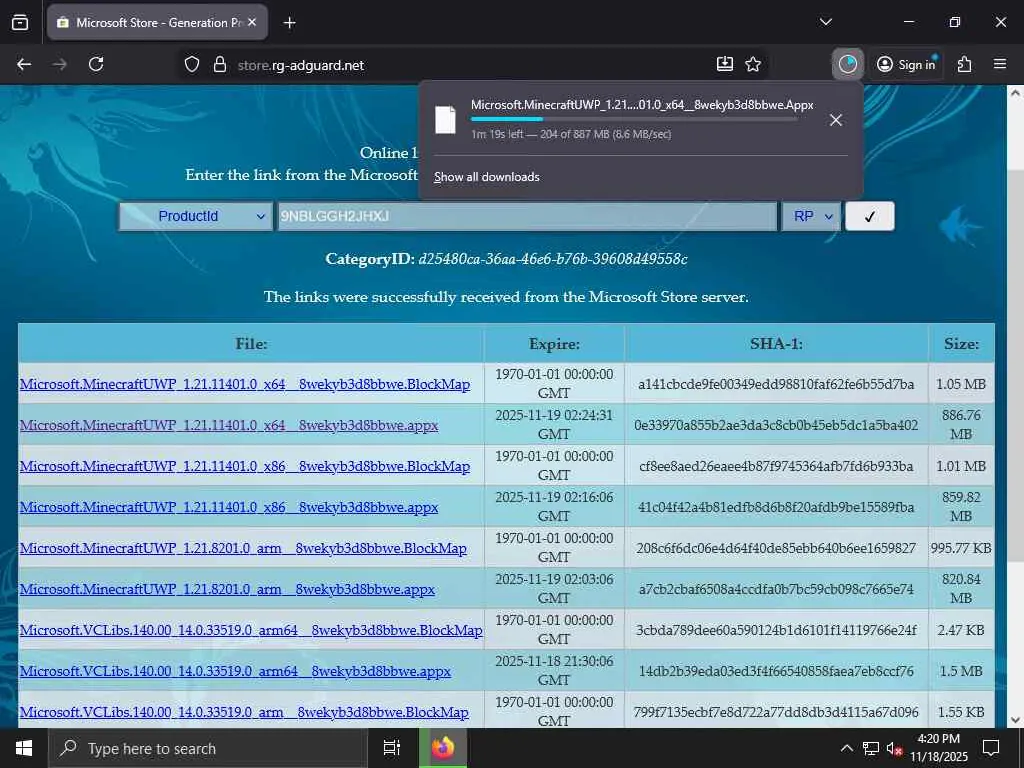Viewport: 1024px width, 768px height.
Task: Submit with the checkmark button
Action: [x=869, y=216]
